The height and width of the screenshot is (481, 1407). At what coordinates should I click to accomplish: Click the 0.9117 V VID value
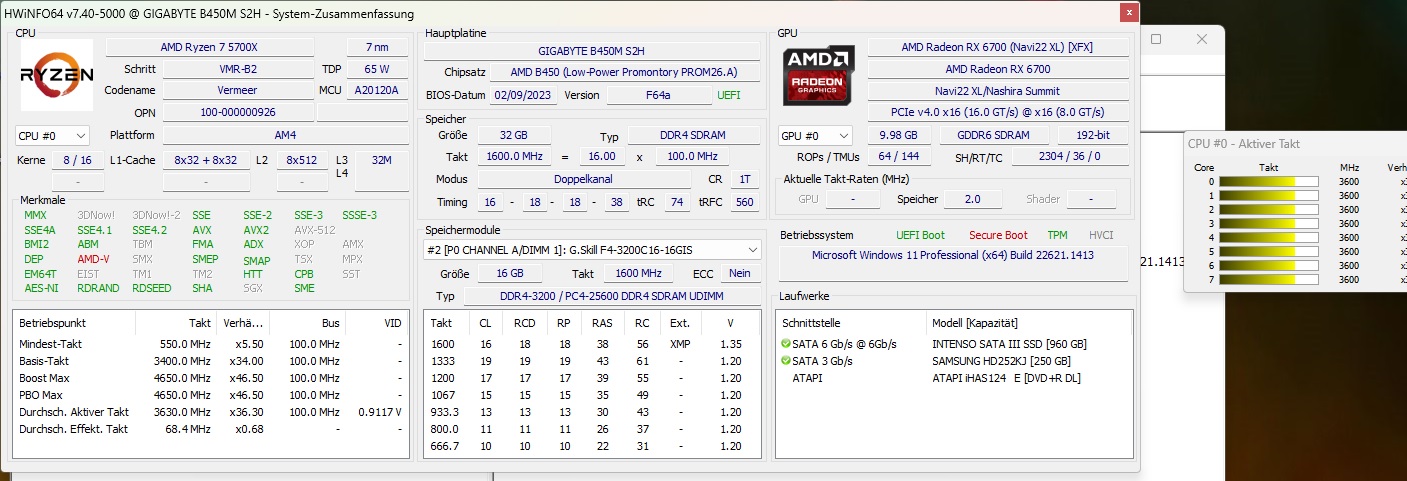click(x=379, y=412)
